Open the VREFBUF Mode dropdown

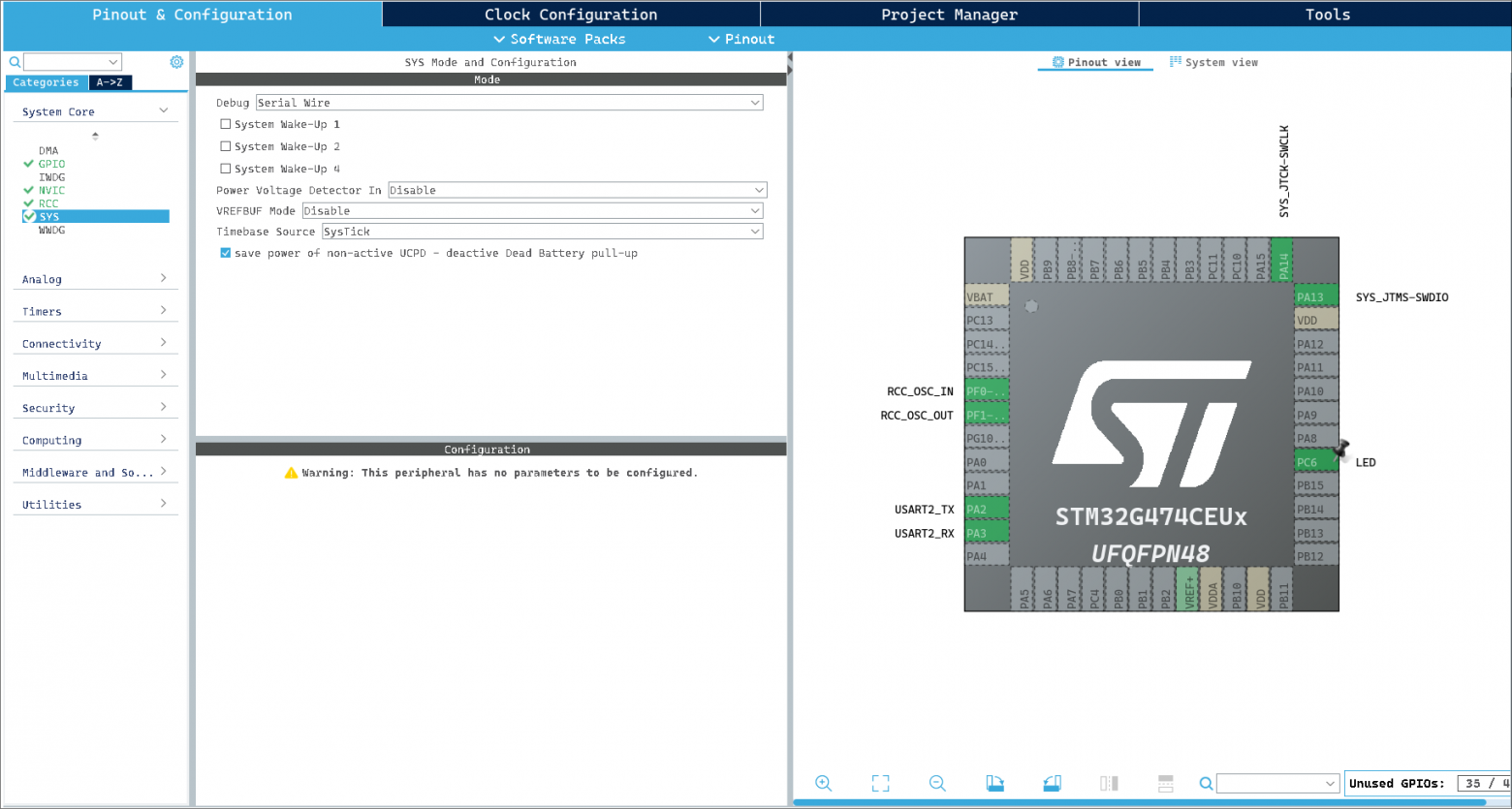532,210
